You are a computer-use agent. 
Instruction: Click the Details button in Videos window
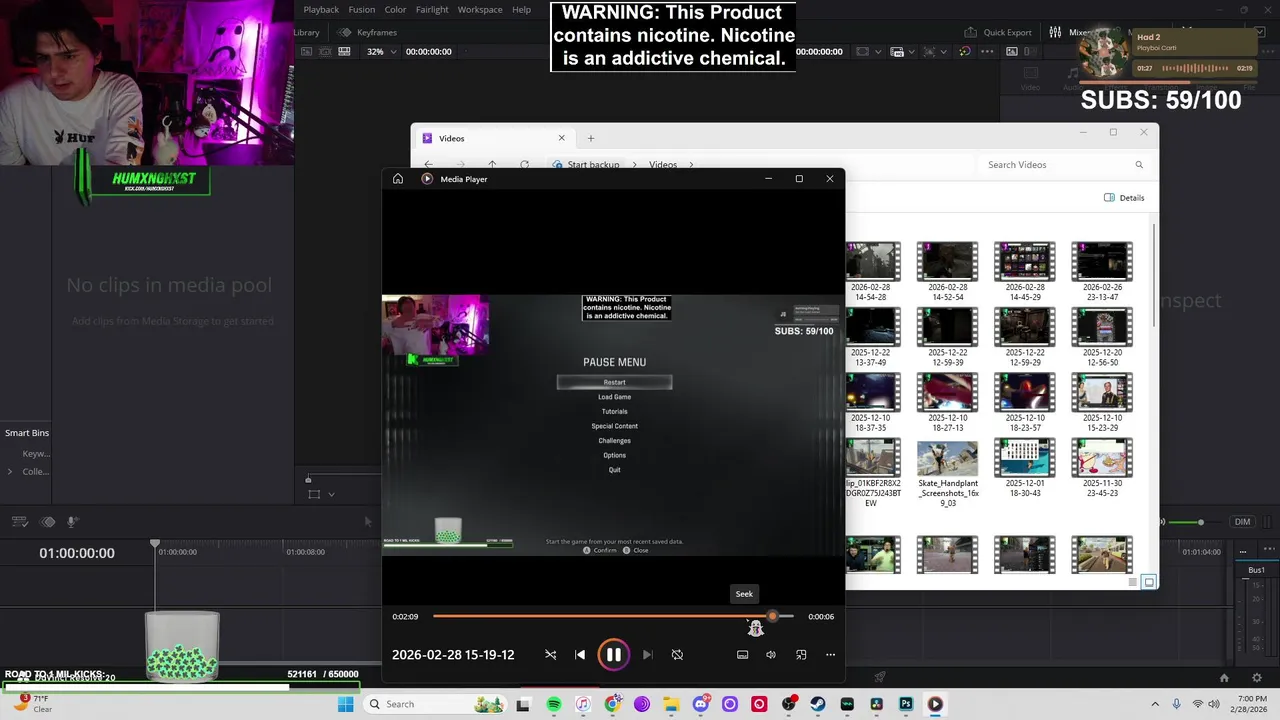(x=1124, y=198)
